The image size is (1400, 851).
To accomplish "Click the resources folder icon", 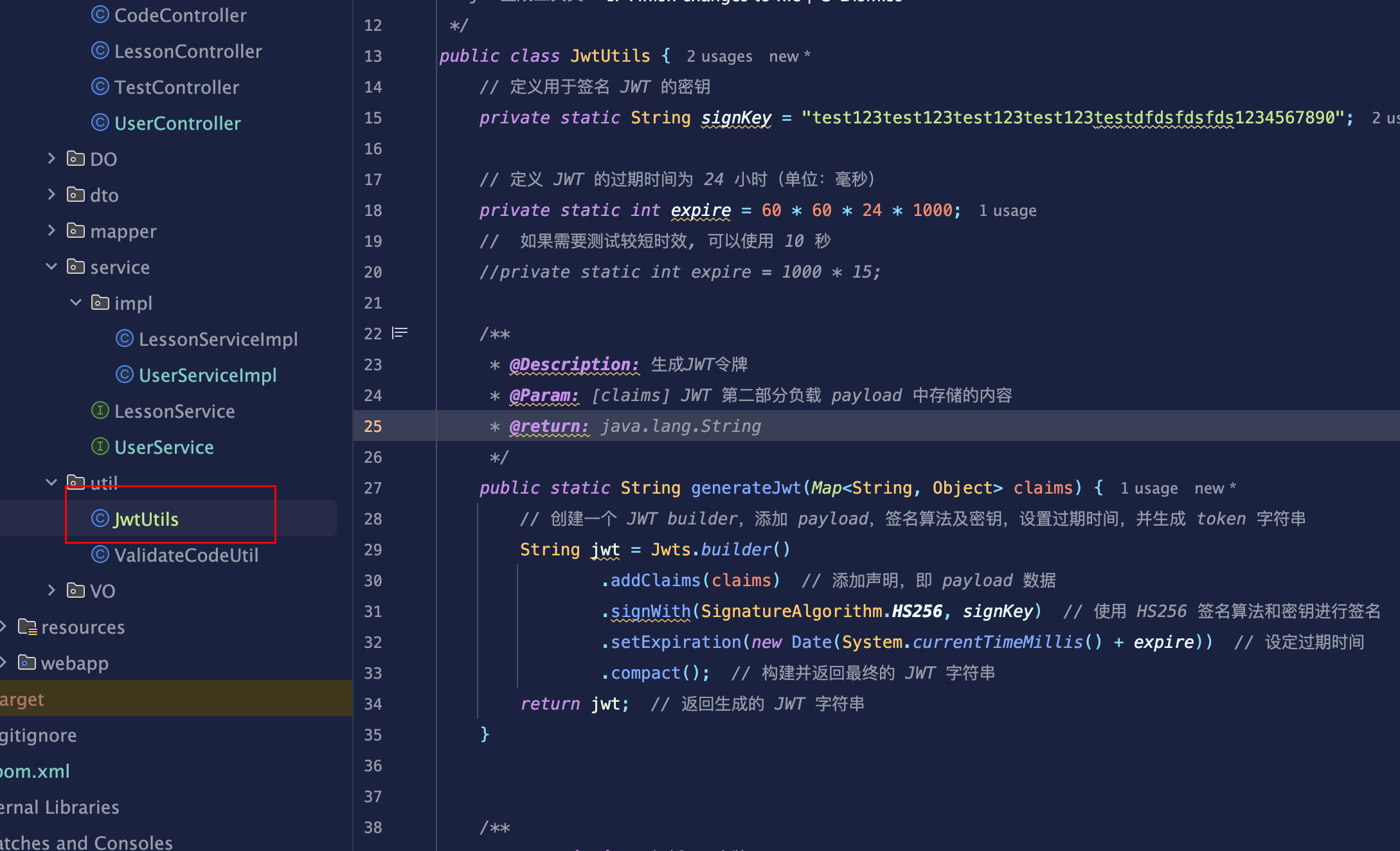I will tap(27, 627).
